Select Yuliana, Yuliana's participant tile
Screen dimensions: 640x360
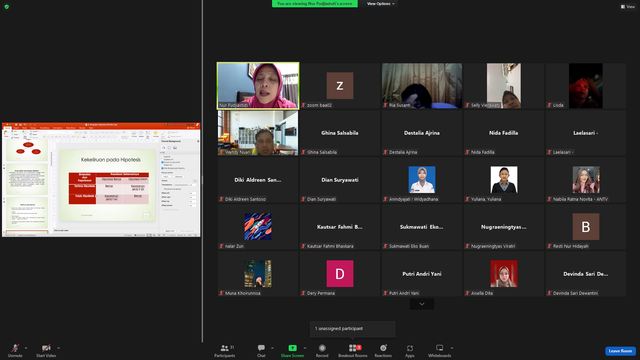[504, 180]
